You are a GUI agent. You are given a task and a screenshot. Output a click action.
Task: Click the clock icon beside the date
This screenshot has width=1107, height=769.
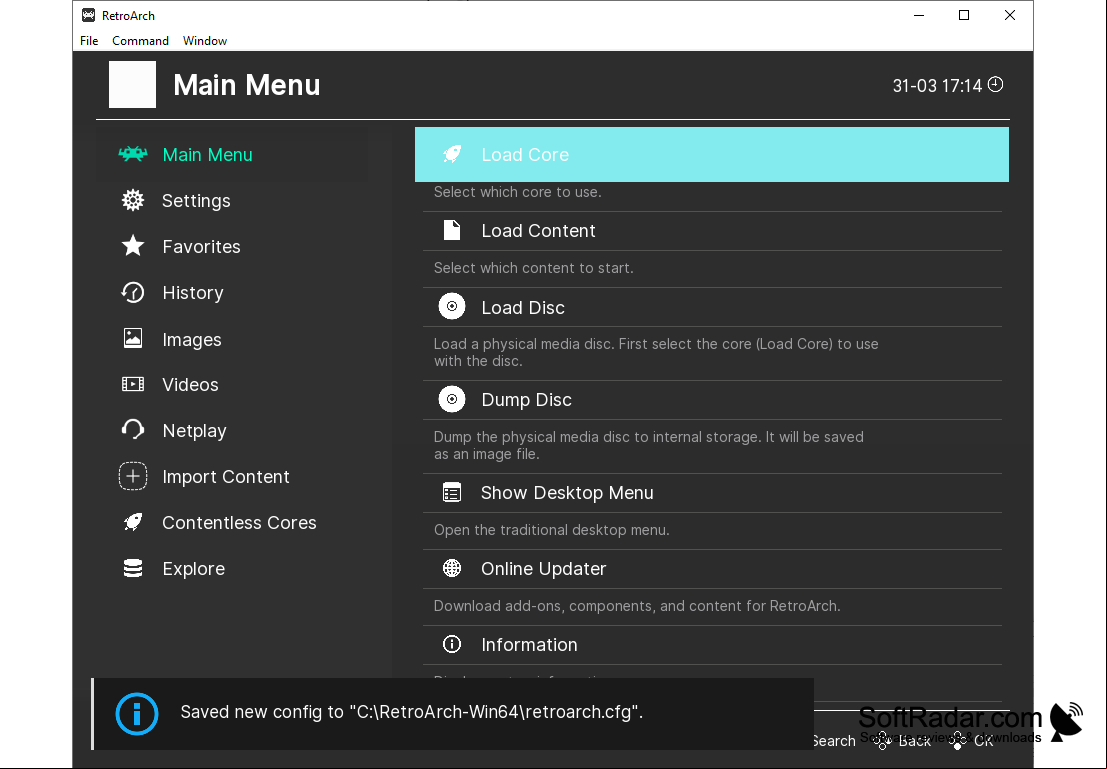(995, 85)
